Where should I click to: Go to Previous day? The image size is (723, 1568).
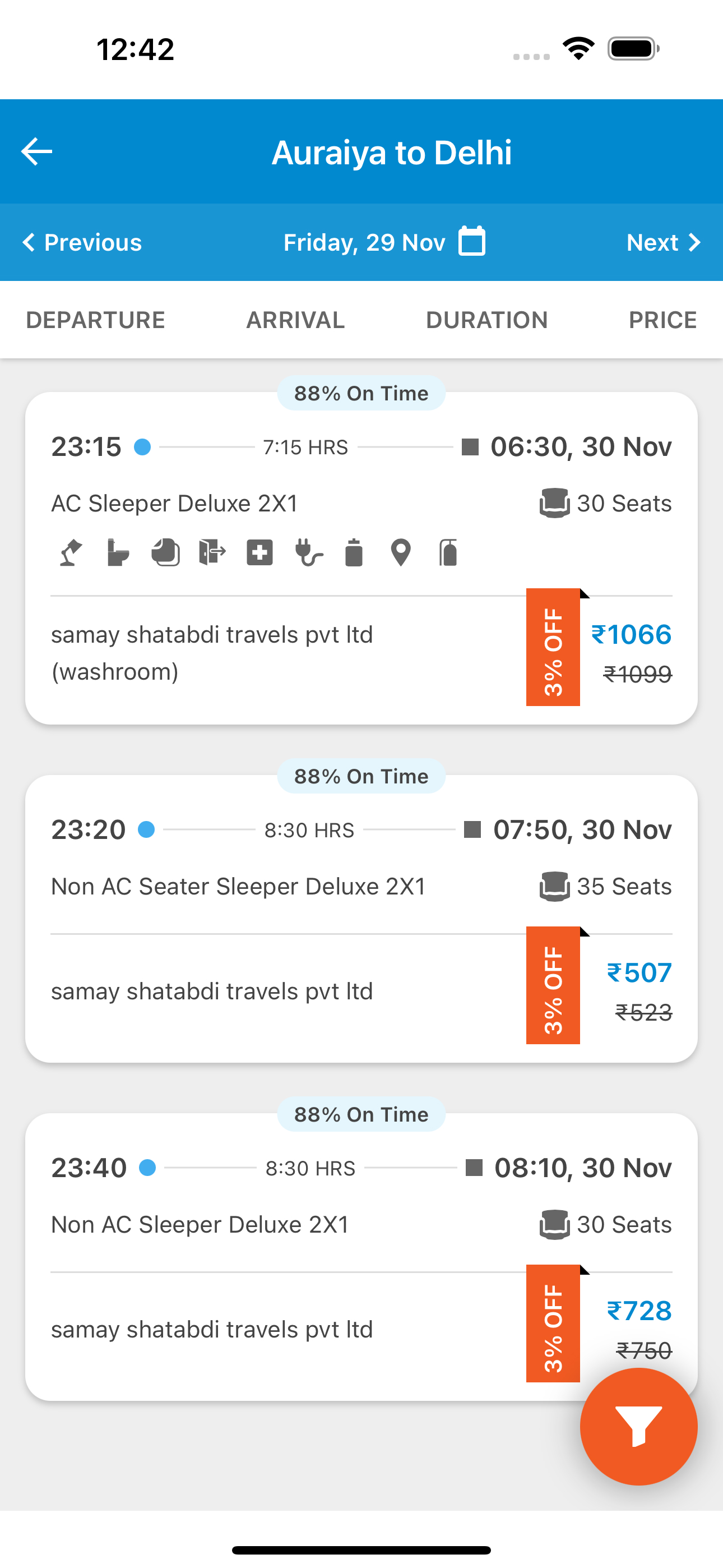82,242
